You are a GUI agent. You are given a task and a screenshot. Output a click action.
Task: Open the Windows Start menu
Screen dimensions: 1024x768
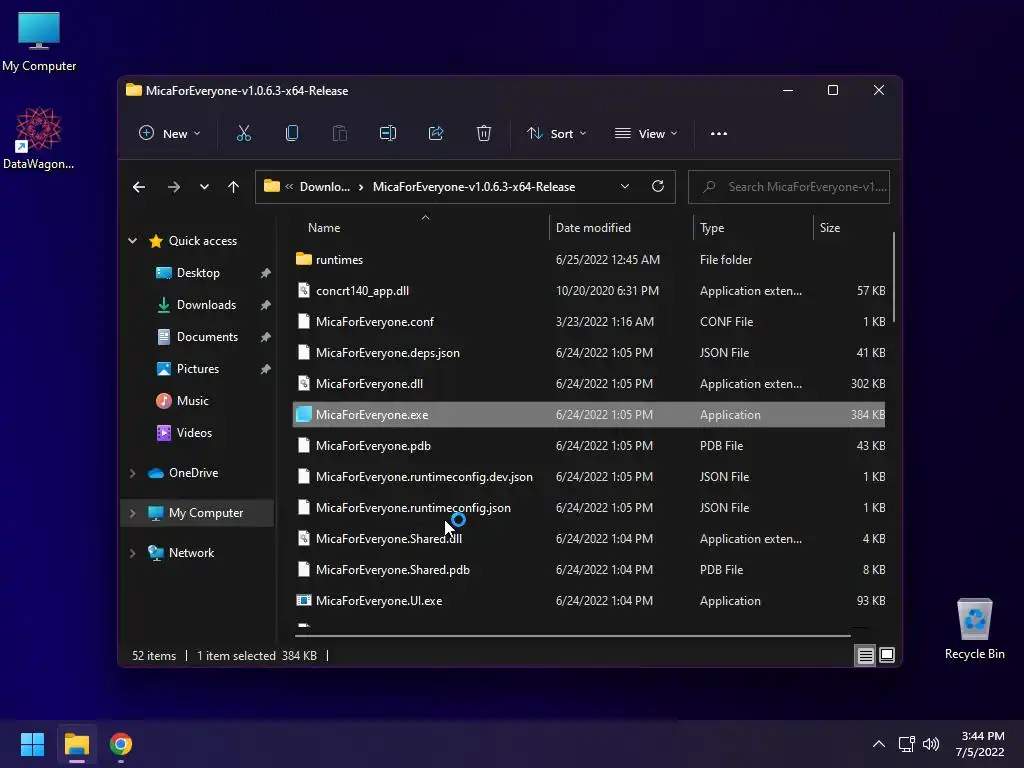32,744
